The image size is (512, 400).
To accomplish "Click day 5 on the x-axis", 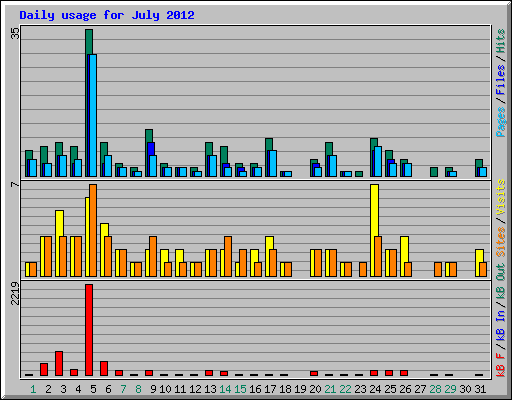I will pyautogui.click(x=93, y=389).
